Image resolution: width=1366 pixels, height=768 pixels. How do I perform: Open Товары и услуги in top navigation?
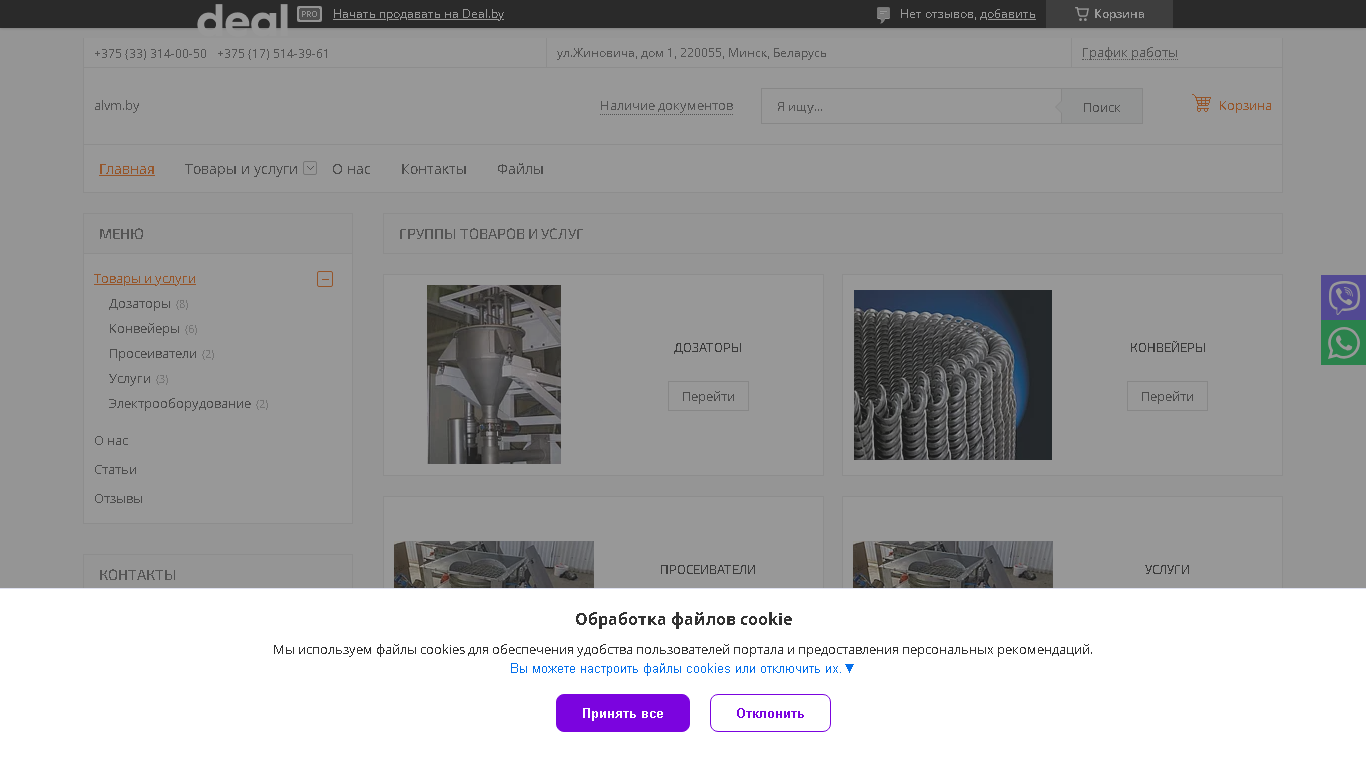pyautogui.click(x=241, y=169)
